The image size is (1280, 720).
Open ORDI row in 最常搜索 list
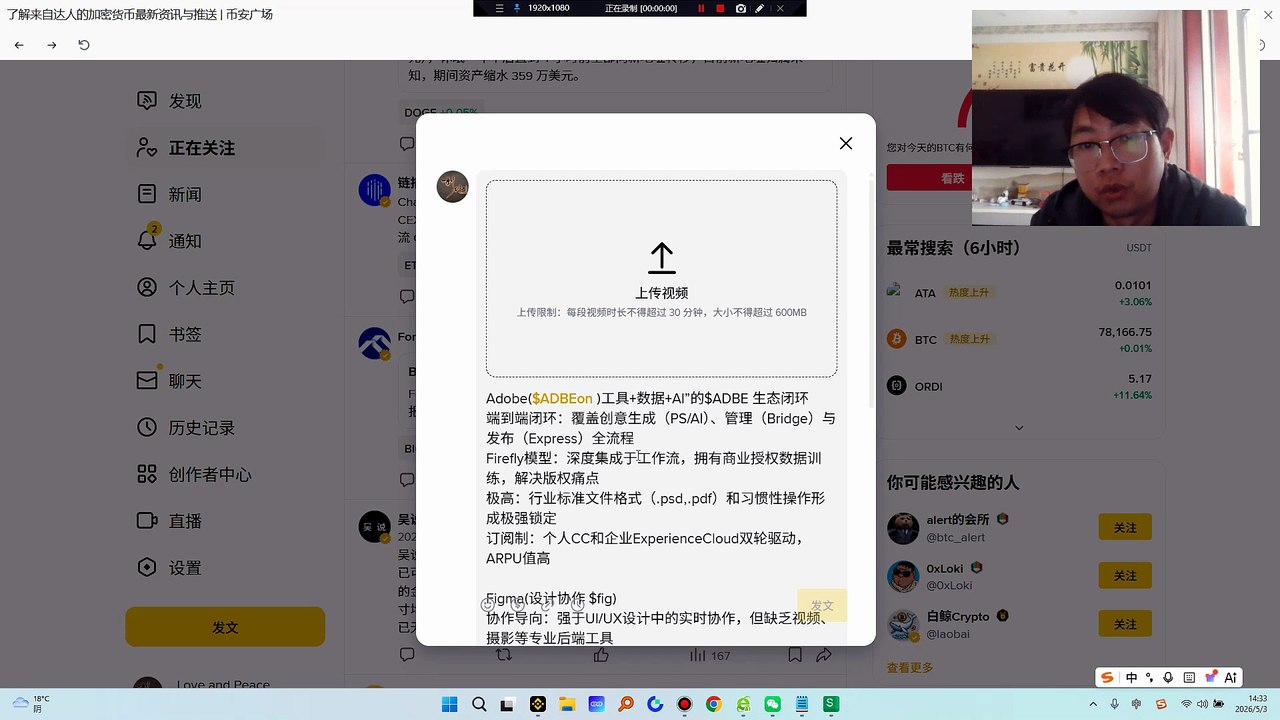(x=1020, y=387)
